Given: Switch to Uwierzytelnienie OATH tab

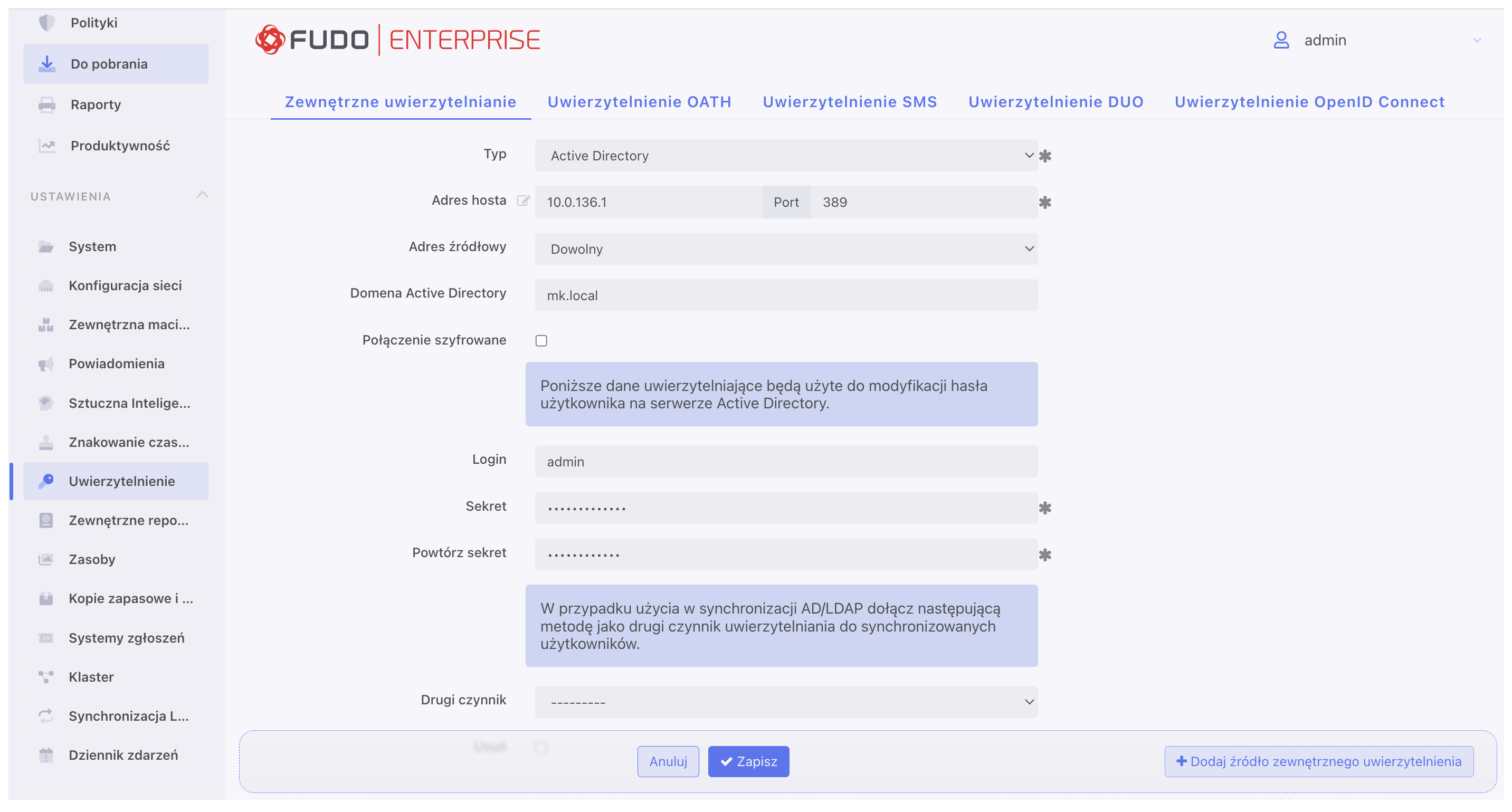Looking at the screenshot, I should (639, 102).
